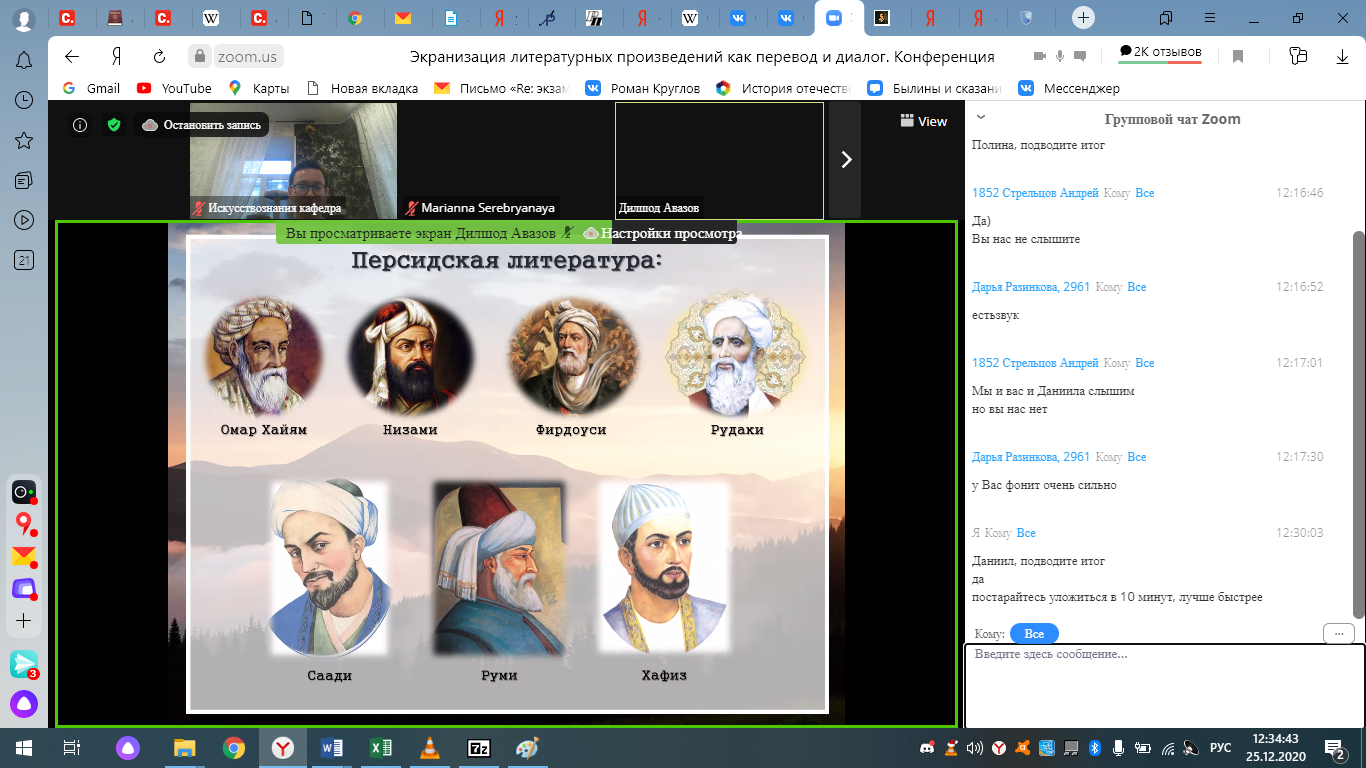Focus the Введите здесь сообщение chat input
Viewport: 1366px width, 768px height.
[1165, 686]
